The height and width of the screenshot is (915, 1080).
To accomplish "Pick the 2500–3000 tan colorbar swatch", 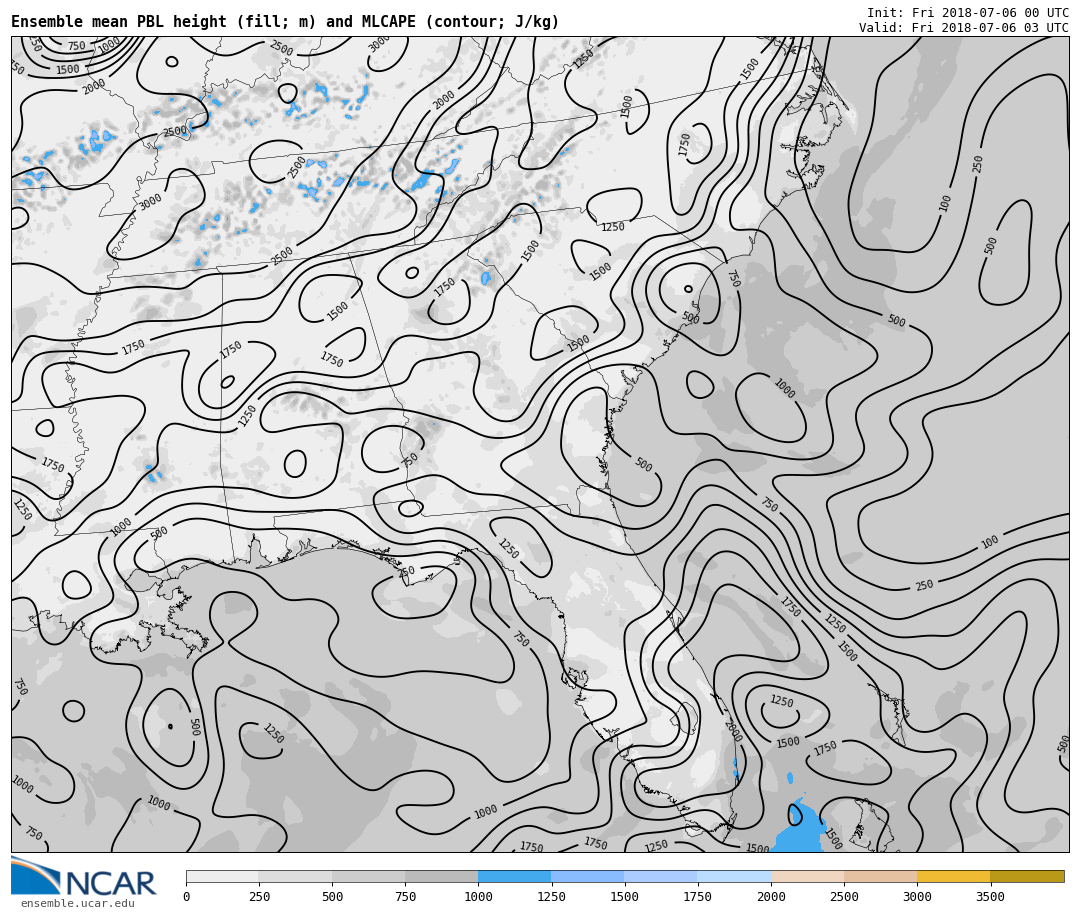I will 880,876.
